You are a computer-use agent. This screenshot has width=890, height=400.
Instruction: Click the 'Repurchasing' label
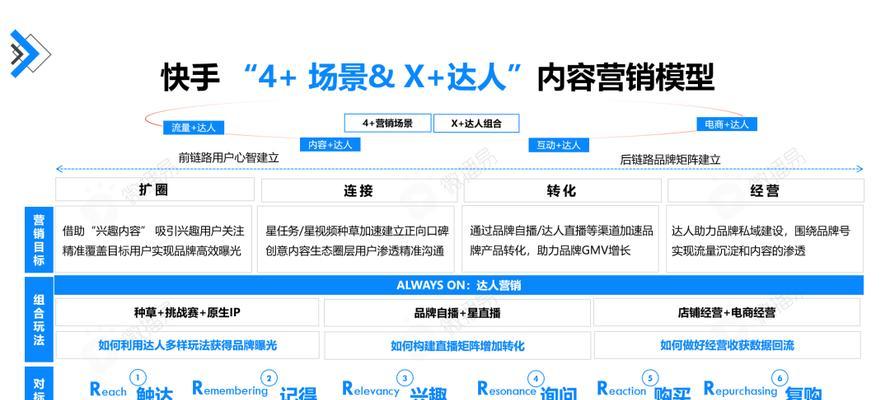pyautogui.click(x=740, y=390)
